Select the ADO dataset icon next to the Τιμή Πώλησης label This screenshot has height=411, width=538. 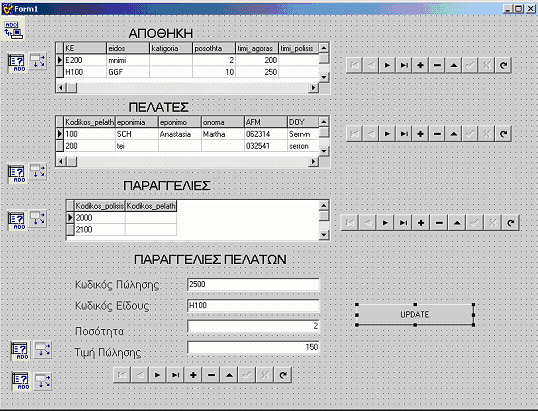[20, 350]
